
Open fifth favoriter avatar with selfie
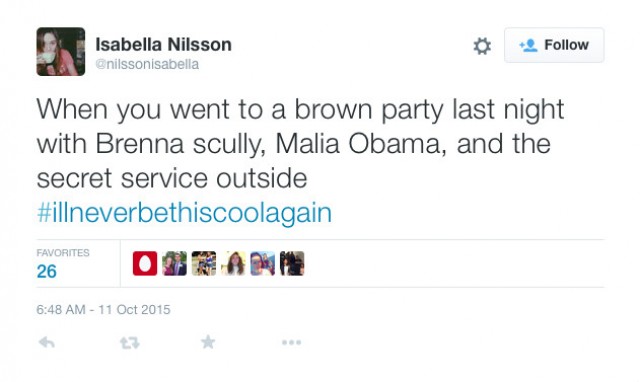point(262,263)
